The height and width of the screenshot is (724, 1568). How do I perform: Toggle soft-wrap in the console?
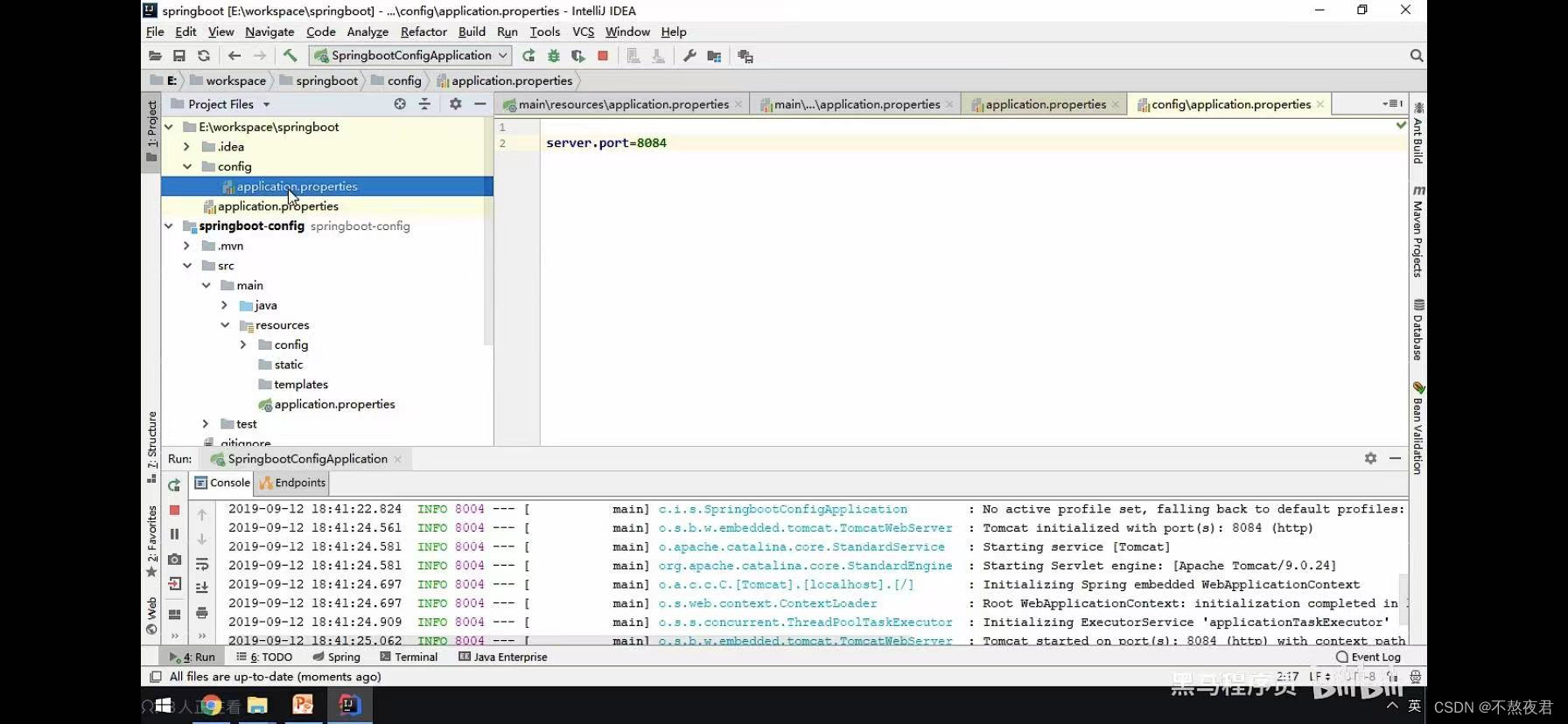[202, 564]
